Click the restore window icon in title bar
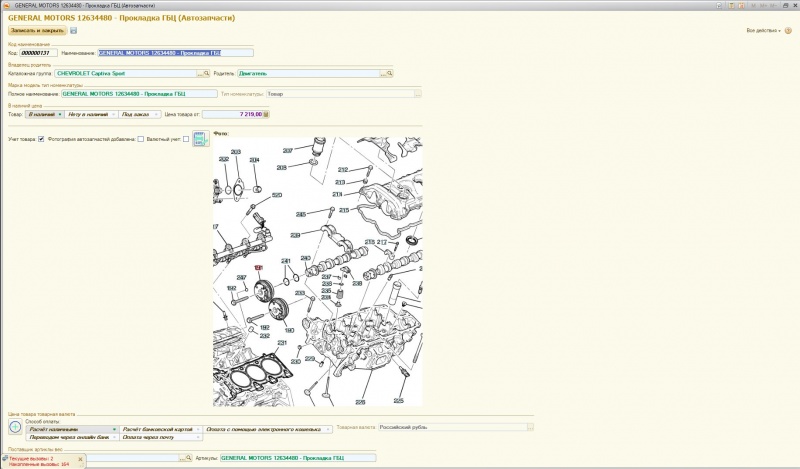The width and height of the screenshot is (800, 469). 786,5
